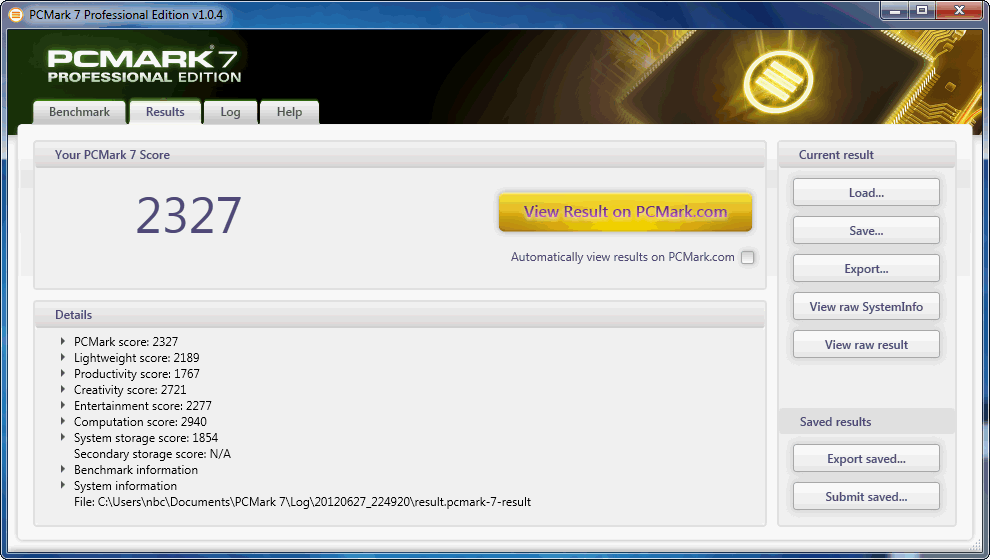Click the Computation score: 2940 text
Image resolution: width=990 pixels, height=560 pixels.
tap(140, 422)
